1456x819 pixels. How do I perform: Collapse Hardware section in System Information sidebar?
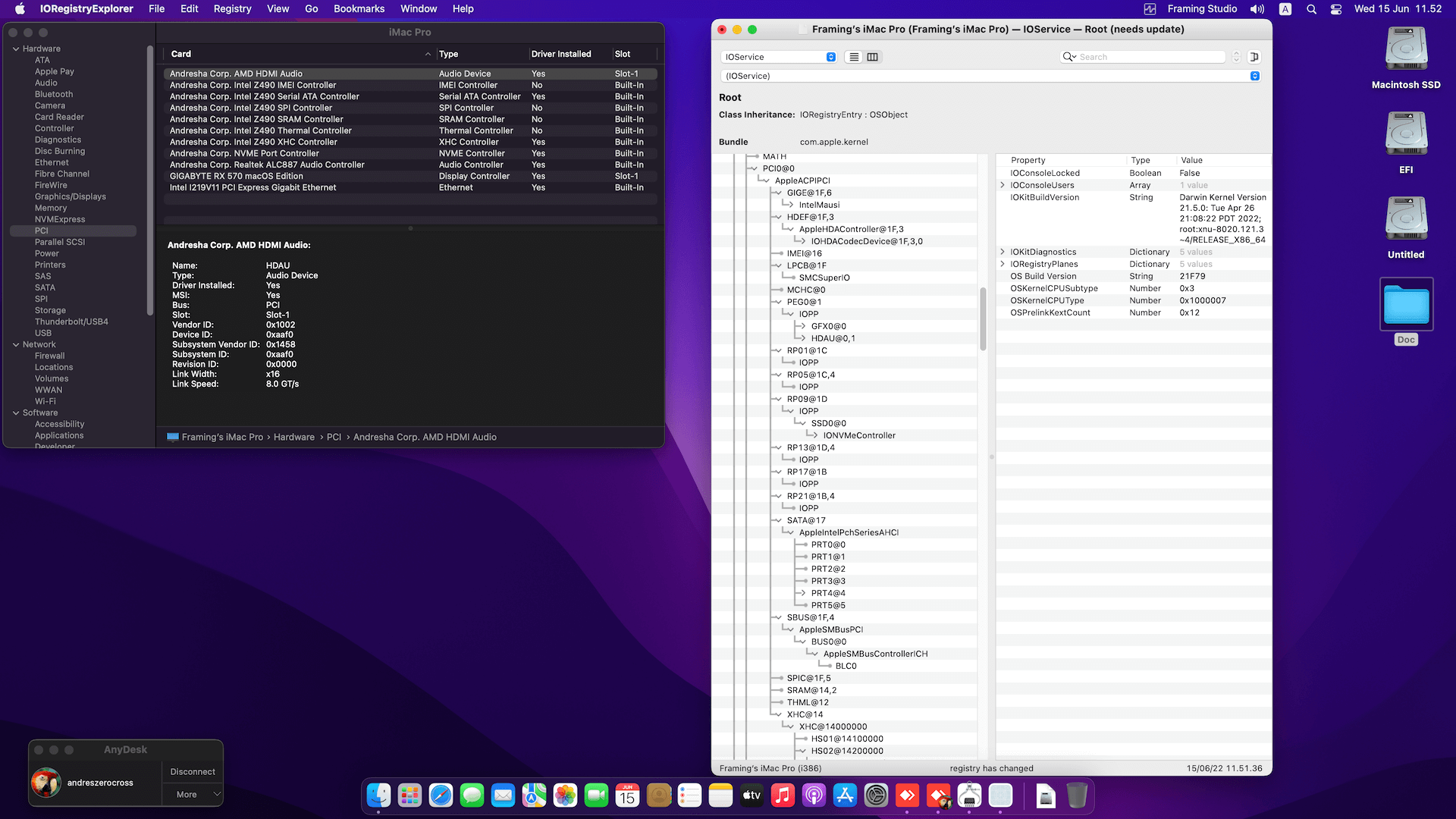tap(16, 49)
